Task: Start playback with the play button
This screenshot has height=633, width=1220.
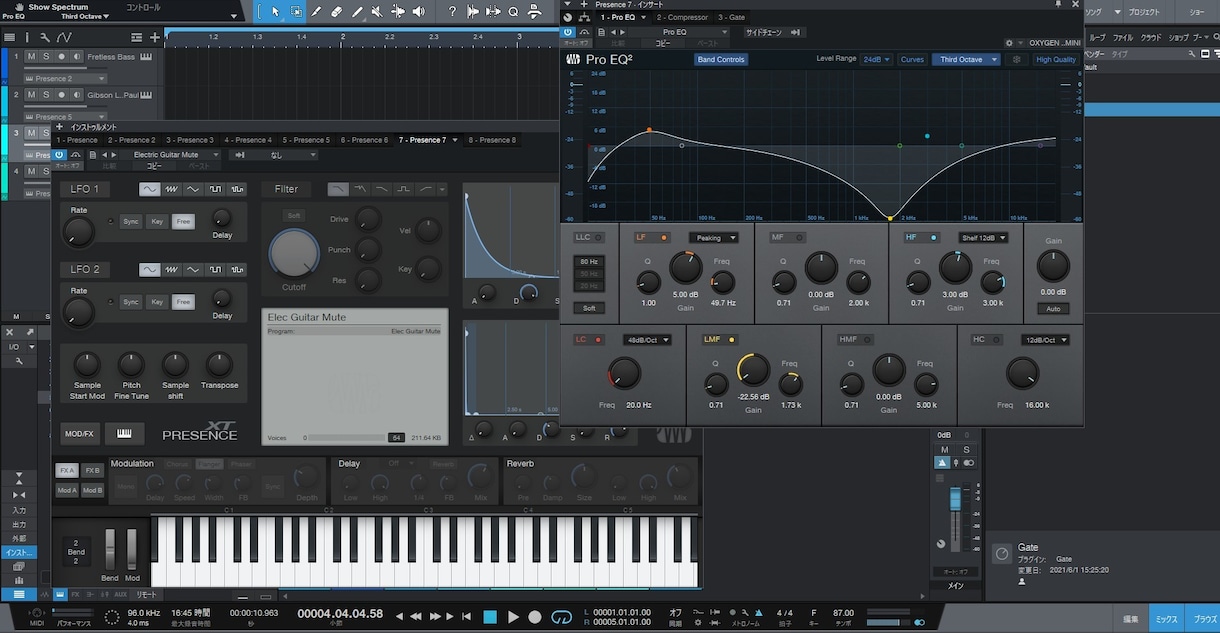Action: click(513, 617)
